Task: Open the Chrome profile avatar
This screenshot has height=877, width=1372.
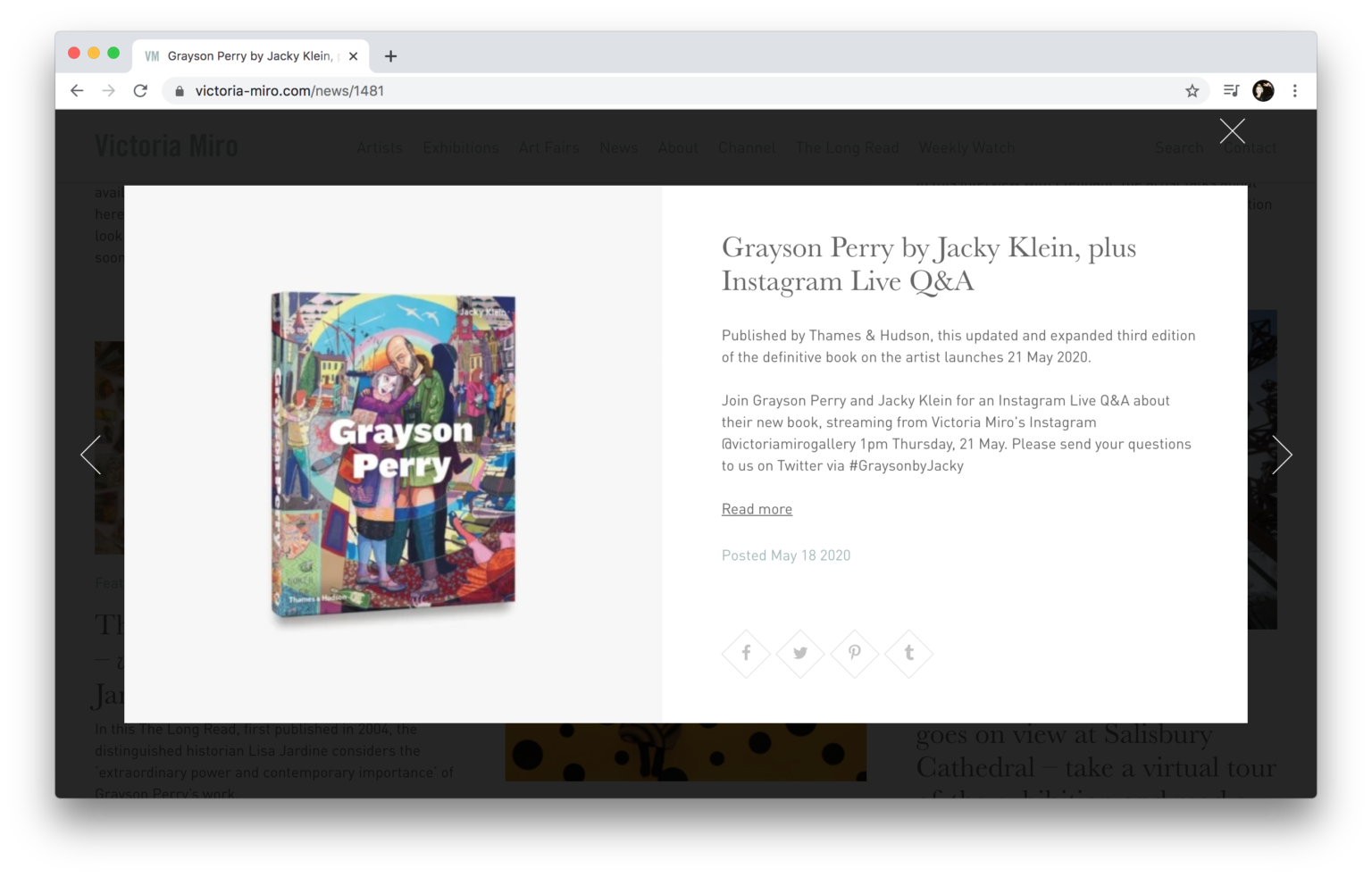Action: 1263,90
